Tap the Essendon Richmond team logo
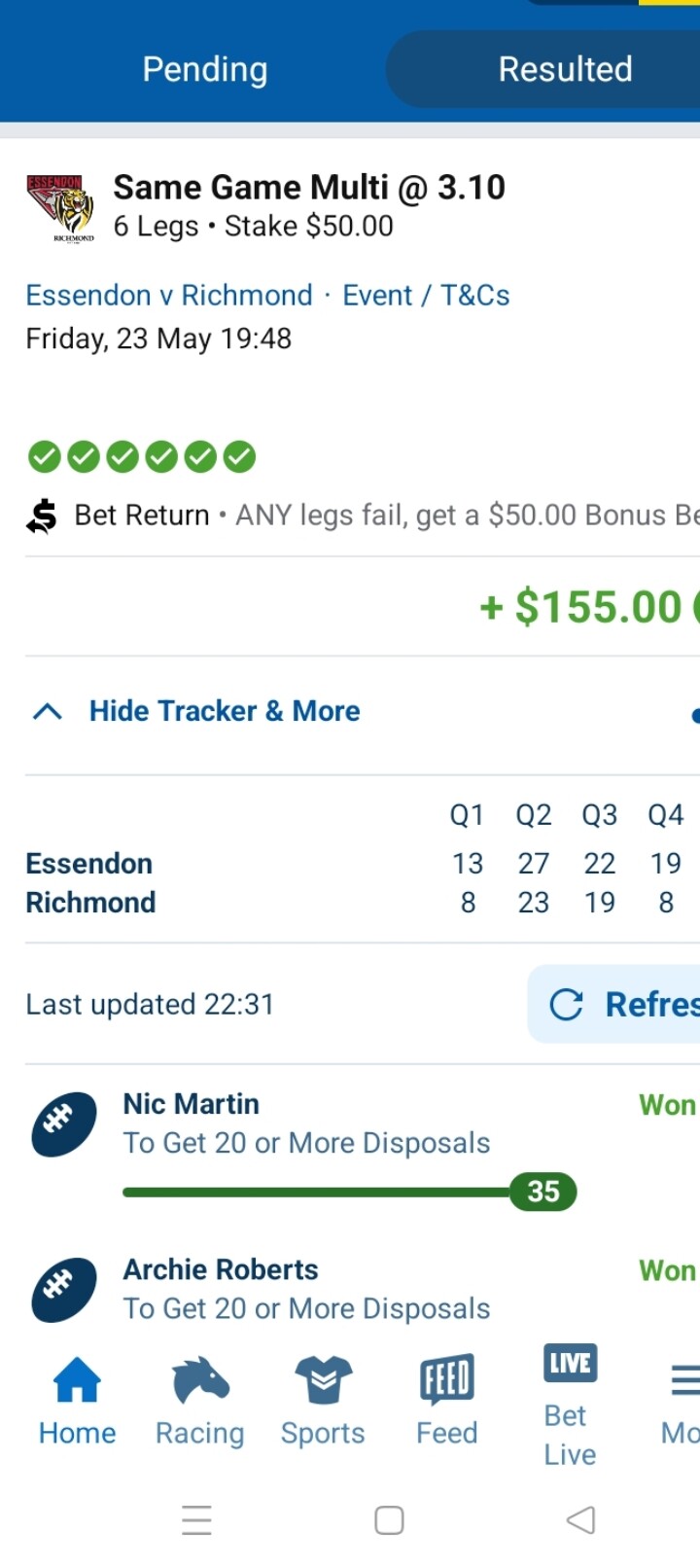Image resolution: width=700 pixels, height=1568 pixels. 60,208
